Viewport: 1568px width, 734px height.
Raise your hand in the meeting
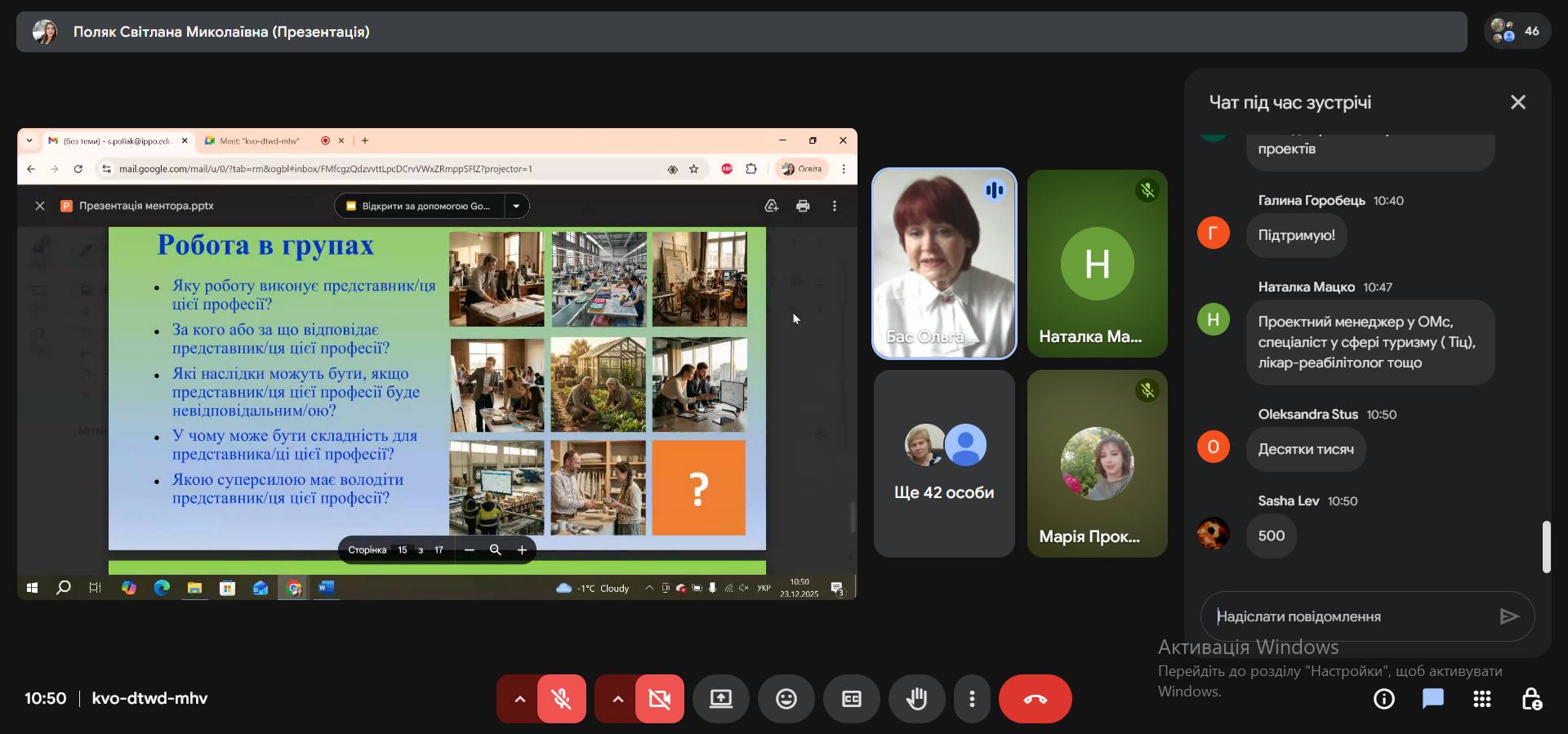[x=916, y=699]
